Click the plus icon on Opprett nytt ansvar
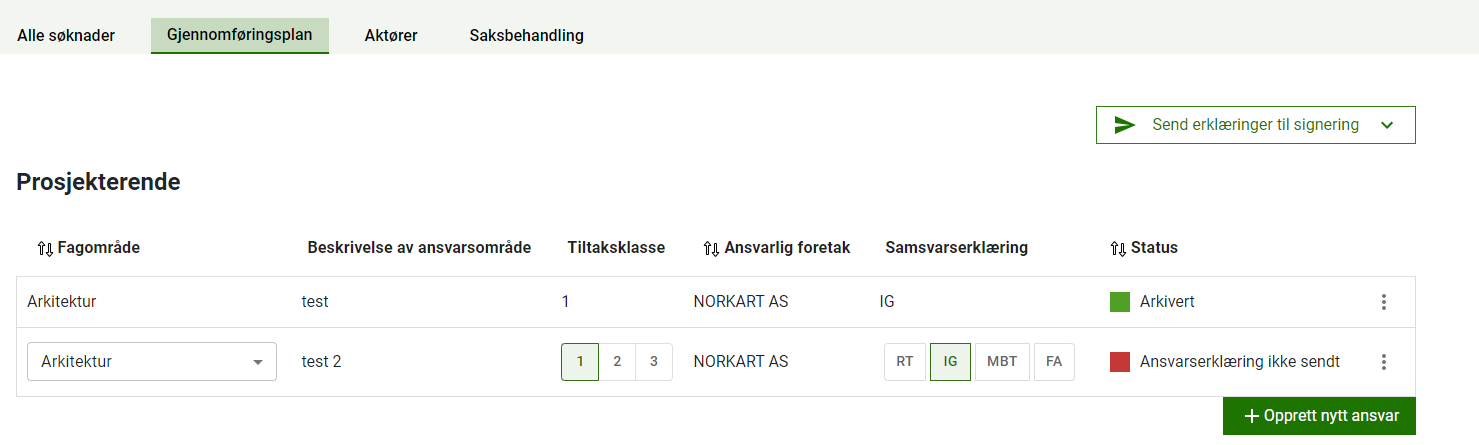The width and height of the screenshot is (1479, 445). tap(1251, 416)
